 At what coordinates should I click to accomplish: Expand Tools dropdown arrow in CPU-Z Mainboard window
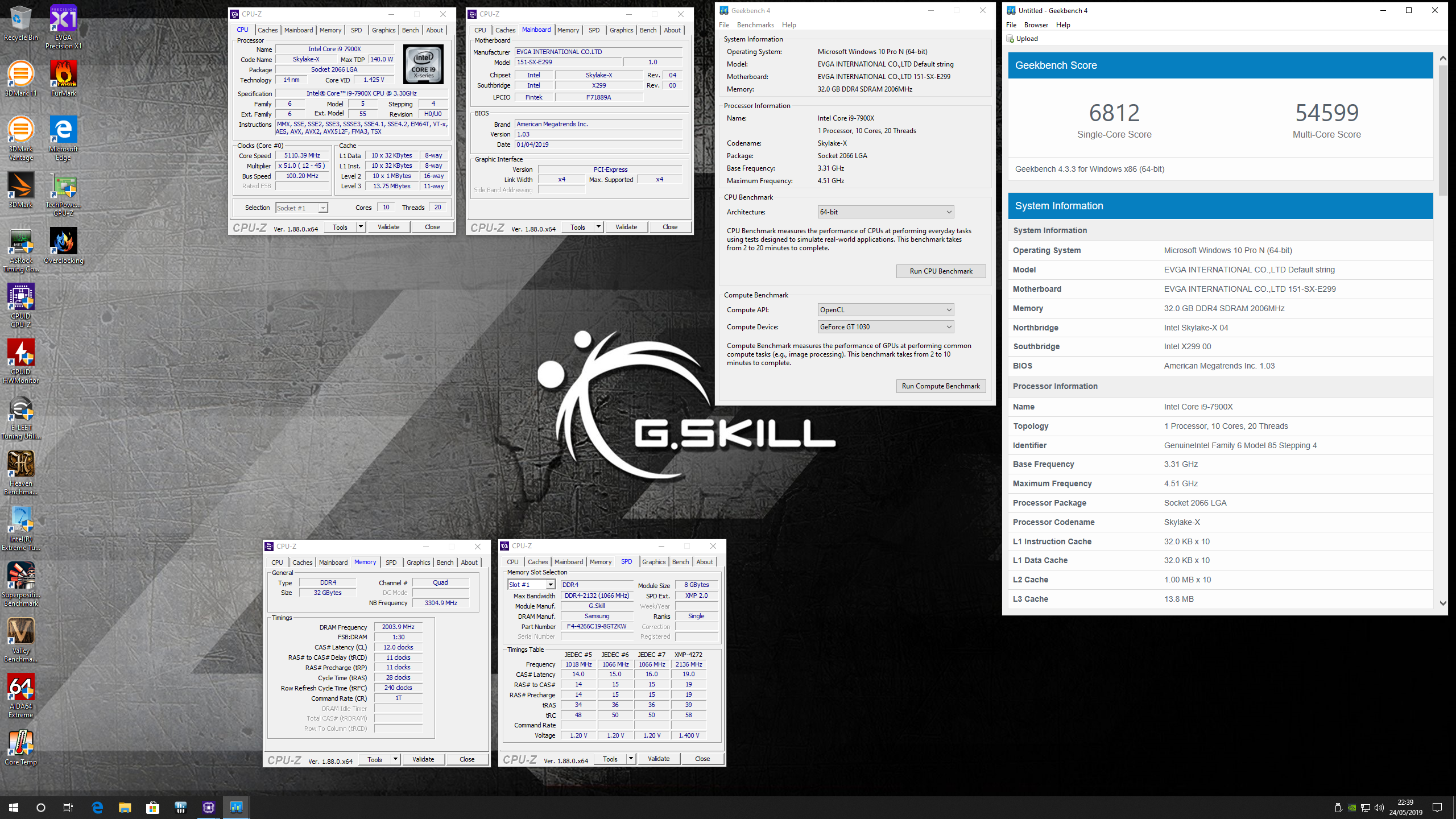click(x=598, y=227)
